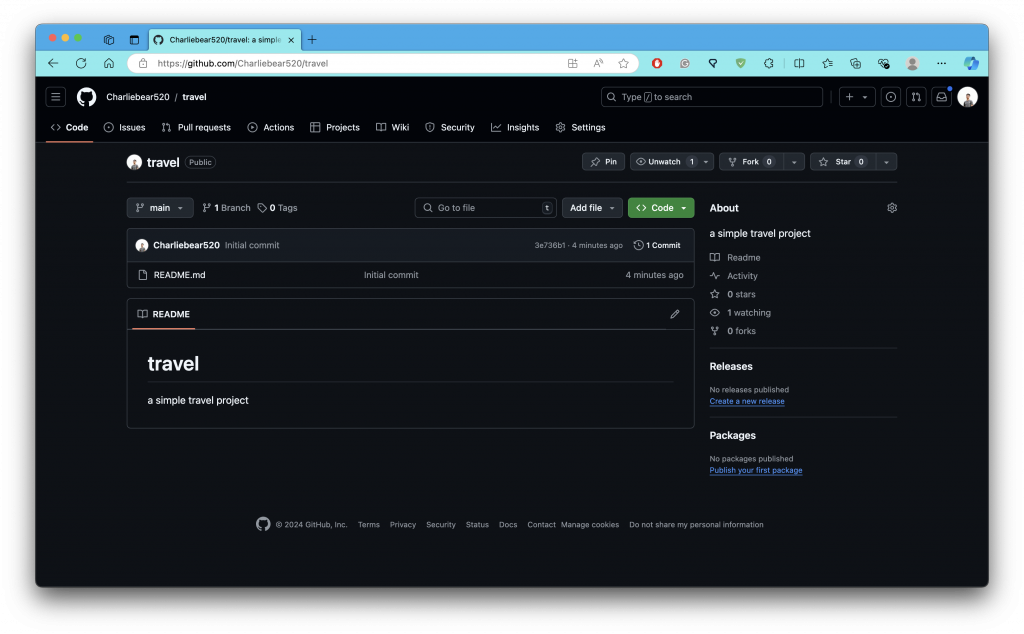Expand the Star lists dropdown arrow
Screen dimensions: 1024x634
tap(886, 162)
